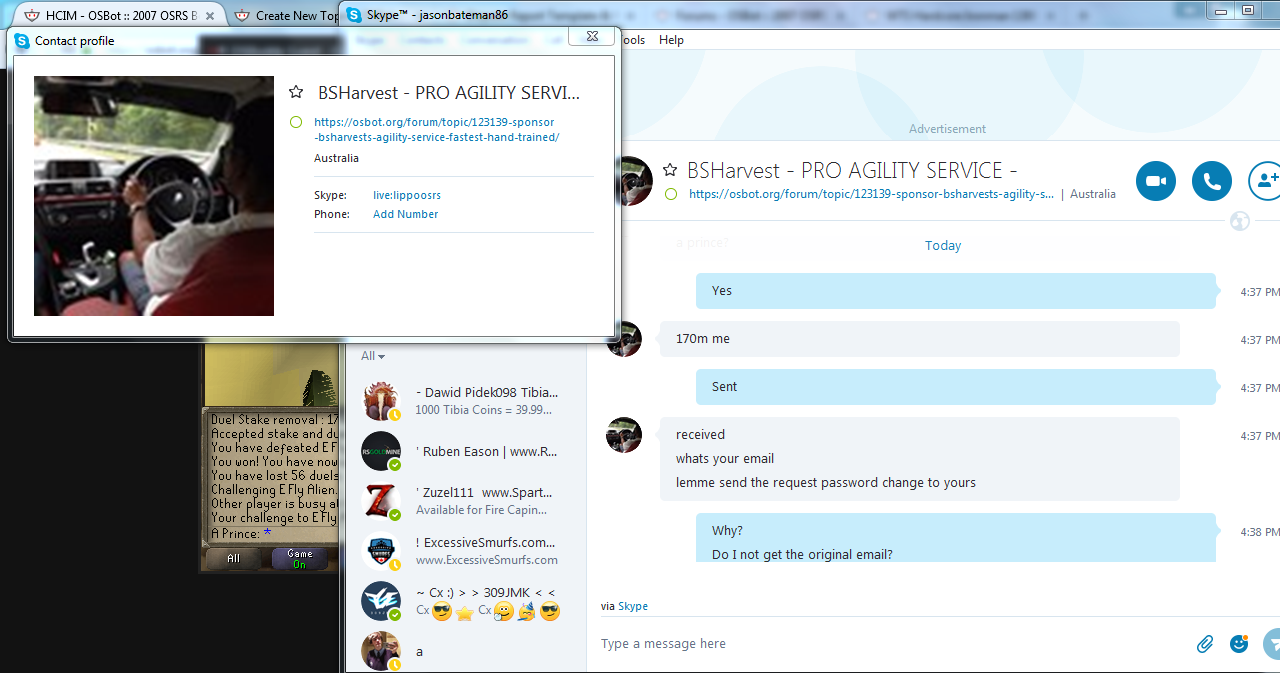Screen dimensions: 1280x673
Task: Click 'lemme send the request password change' message
Action: (x=826, y=483)
